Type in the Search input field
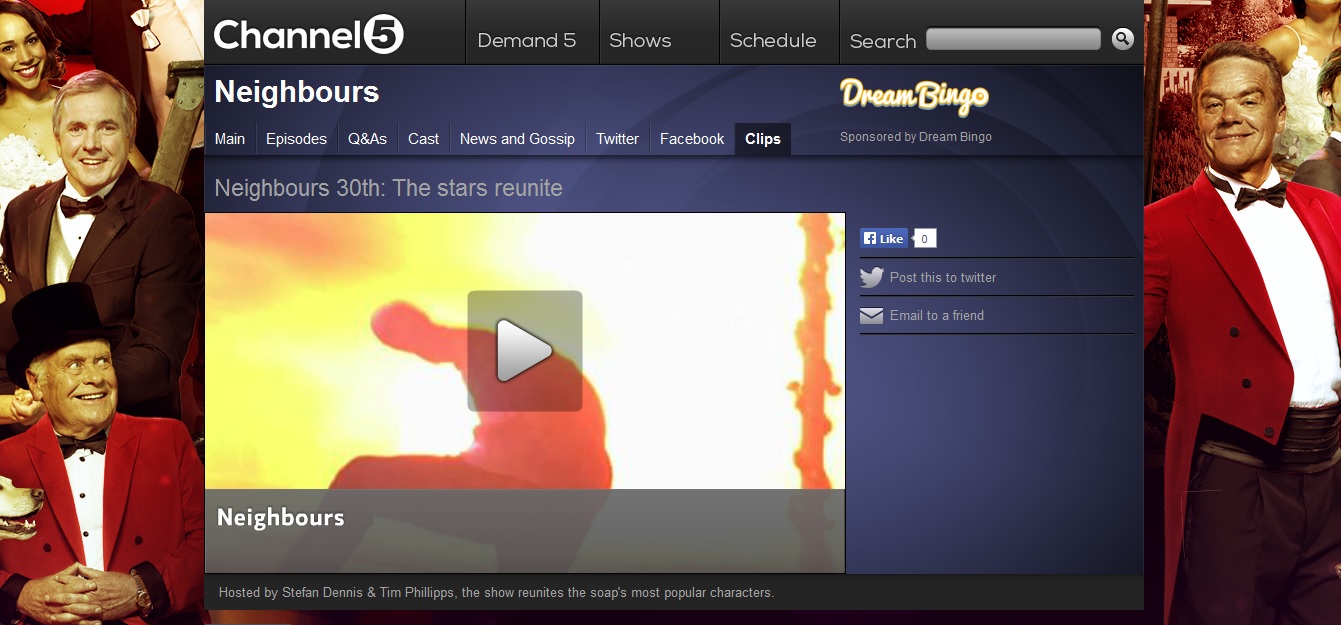The image size is (1341, 625). click(1013, 40)
